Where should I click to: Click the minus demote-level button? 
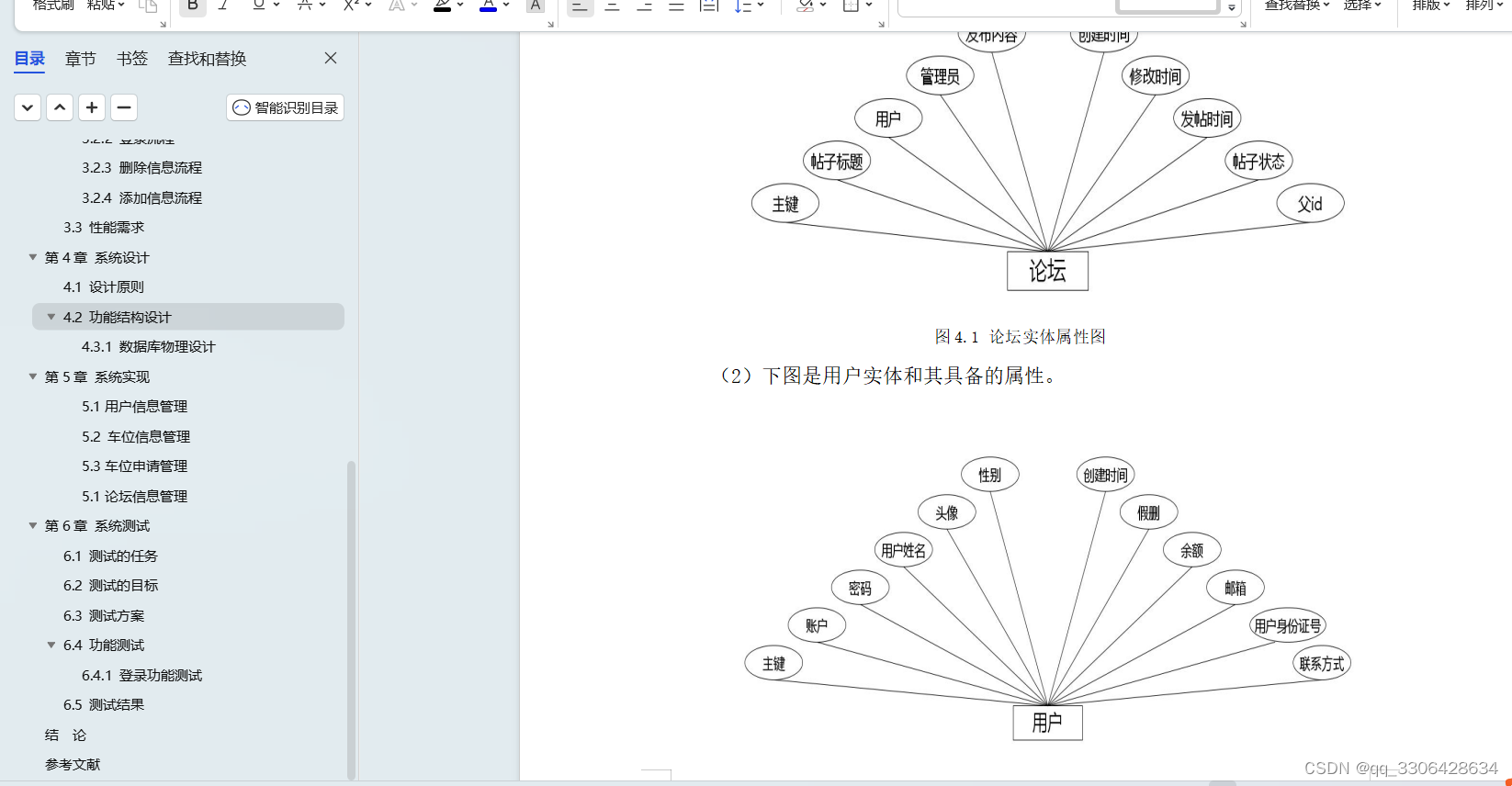[x=124, y=107]
